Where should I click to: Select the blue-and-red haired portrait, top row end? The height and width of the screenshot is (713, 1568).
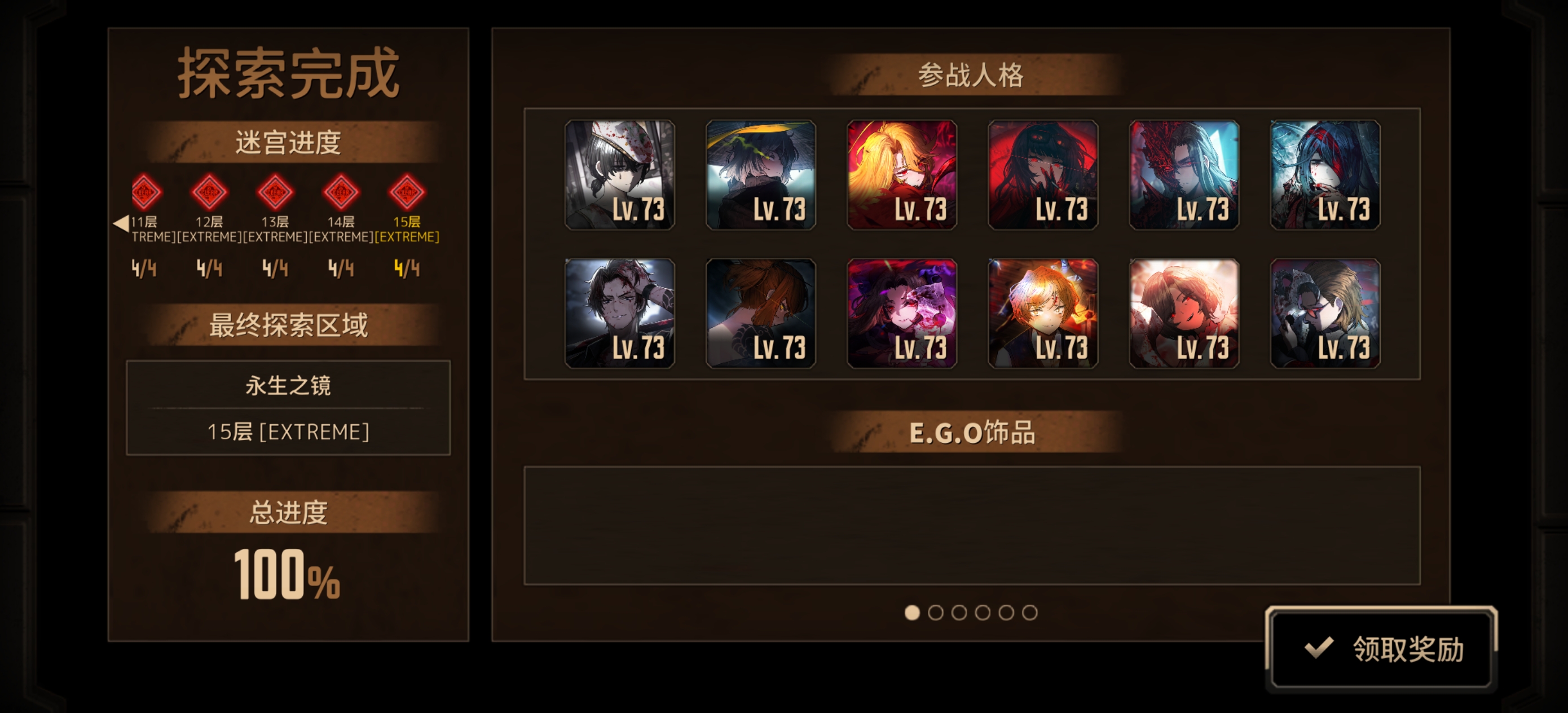[x=1325, y=175]
